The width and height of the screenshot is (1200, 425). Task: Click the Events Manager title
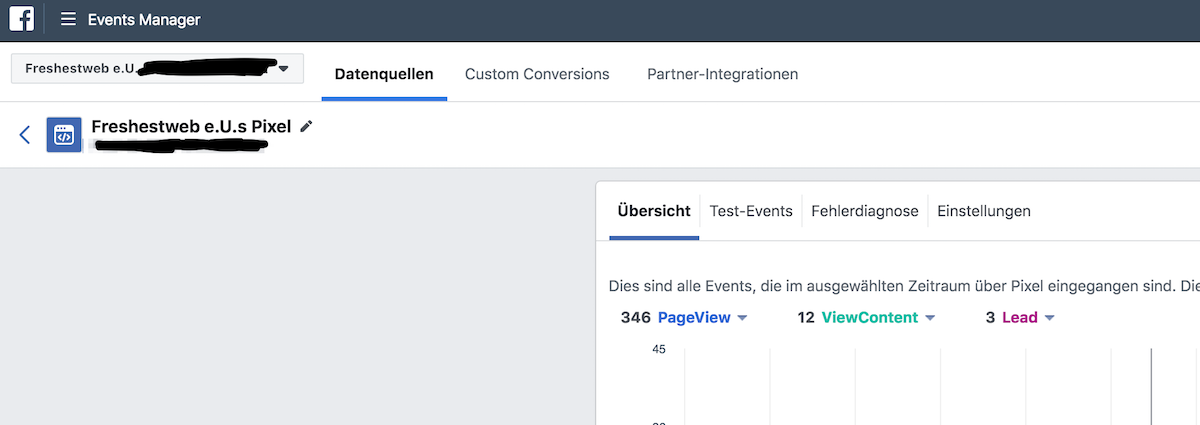pyautogui.click(x=144, y=19)
